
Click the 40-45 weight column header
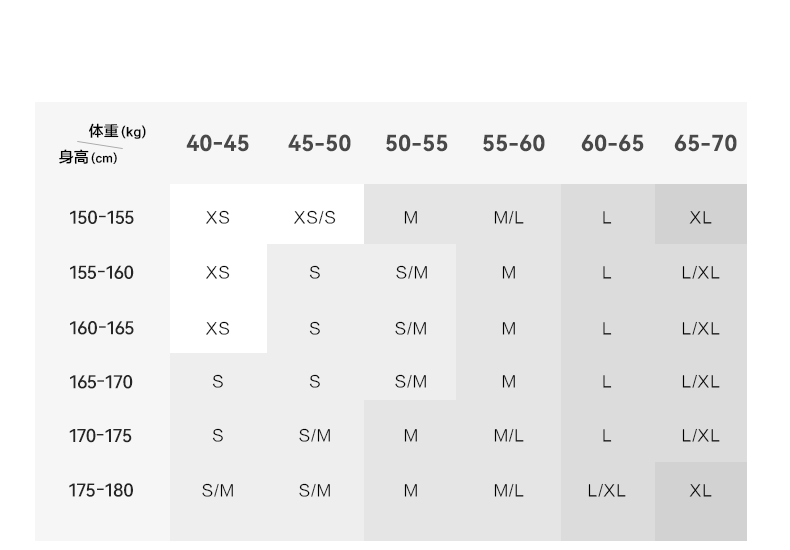[x=217, y=144]
